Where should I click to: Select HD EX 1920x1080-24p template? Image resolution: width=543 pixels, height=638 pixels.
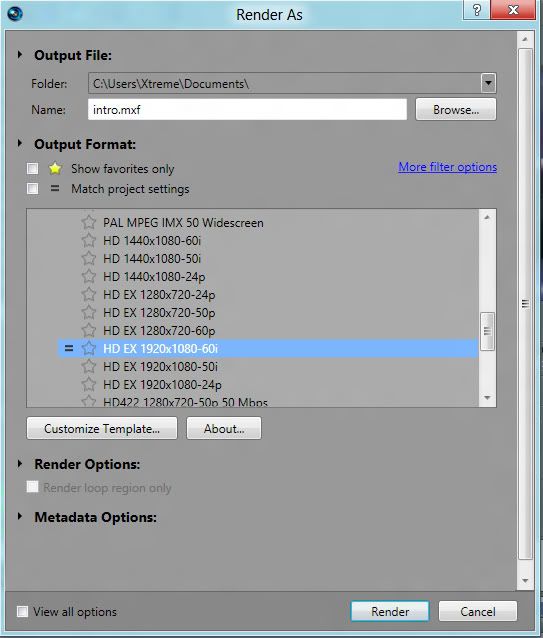162,385
